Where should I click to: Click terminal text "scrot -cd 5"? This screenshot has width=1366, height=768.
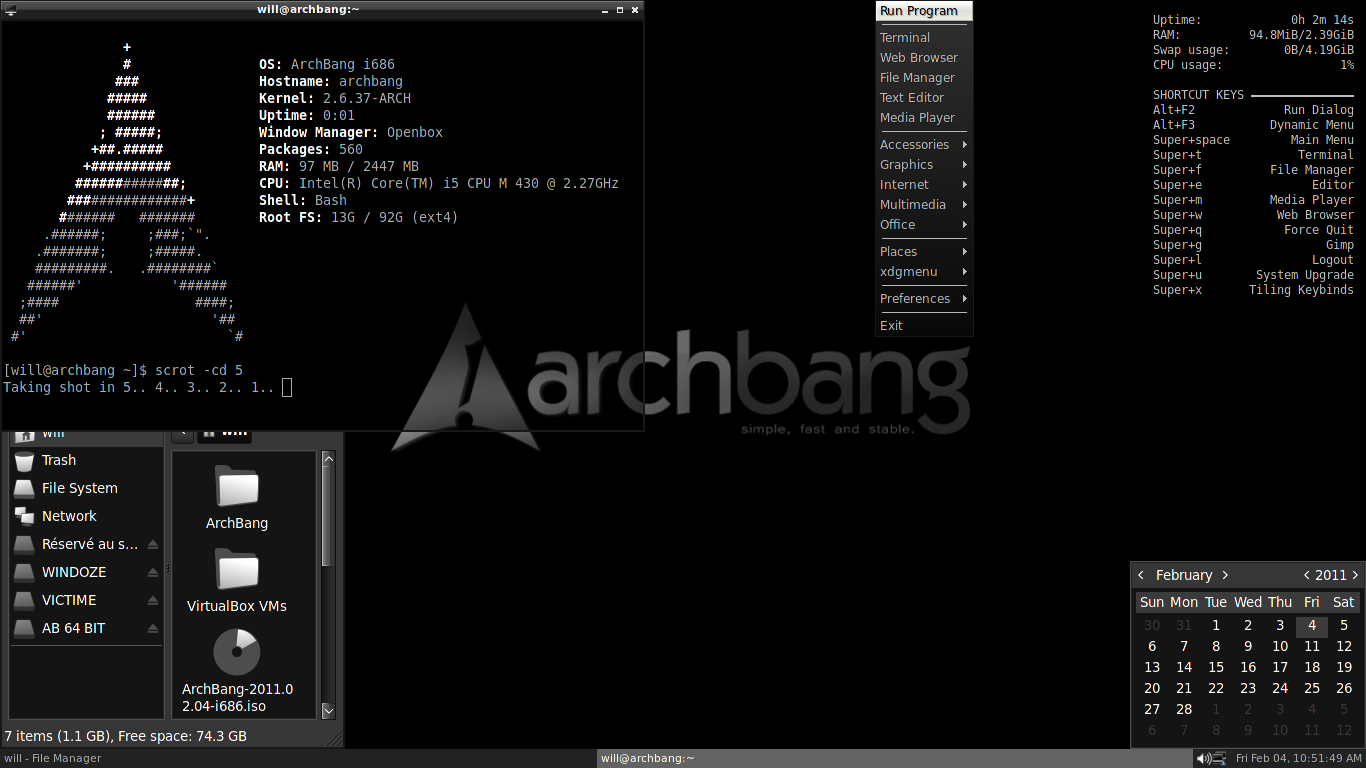199,370
